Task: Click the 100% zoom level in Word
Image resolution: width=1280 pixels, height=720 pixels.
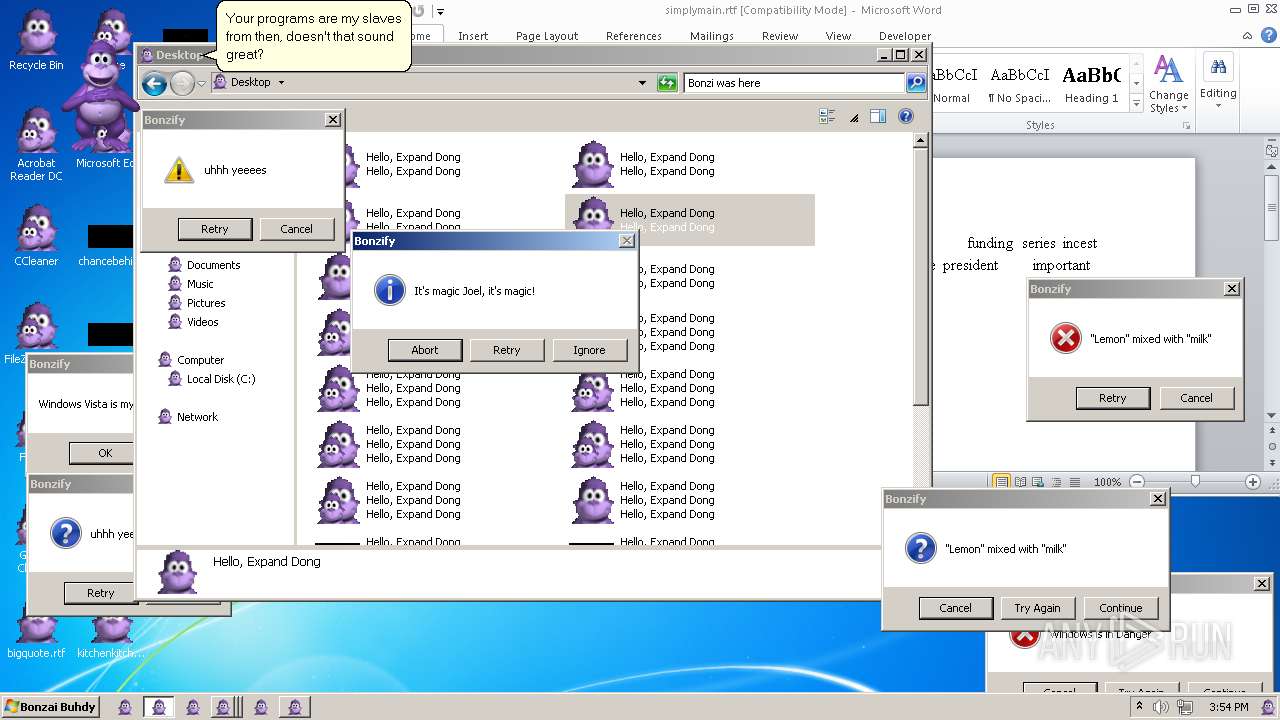Action: click(x=1107, y=482)
